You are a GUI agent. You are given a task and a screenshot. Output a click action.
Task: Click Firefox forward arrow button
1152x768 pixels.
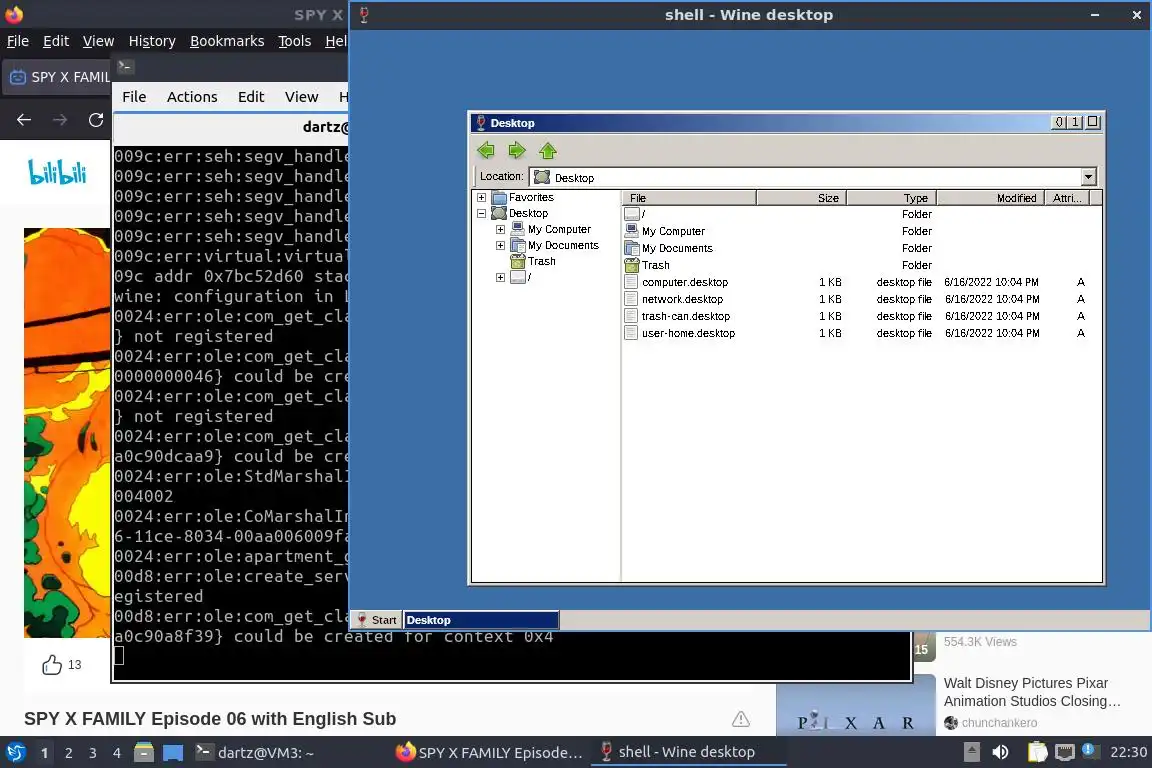click(60, 120)
